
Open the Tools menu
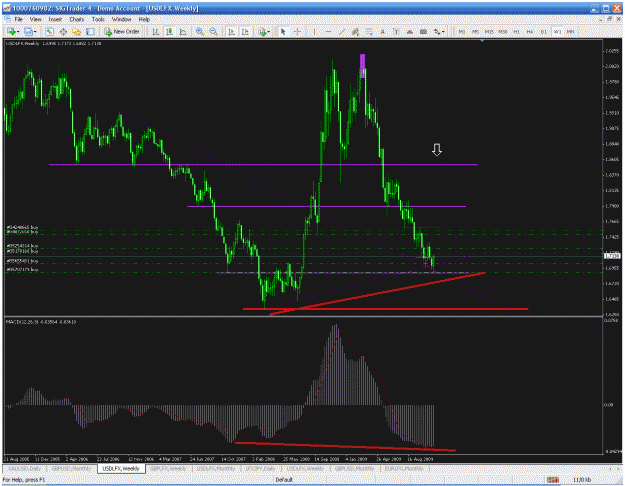tap(98, 19)
